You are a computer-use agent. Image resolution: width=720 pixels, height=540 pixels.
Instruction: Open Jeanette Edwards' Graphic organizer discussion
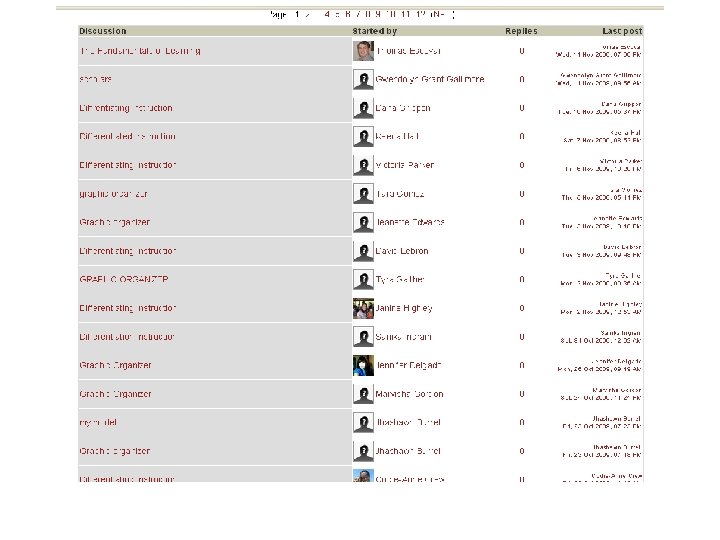pos(115,222)
